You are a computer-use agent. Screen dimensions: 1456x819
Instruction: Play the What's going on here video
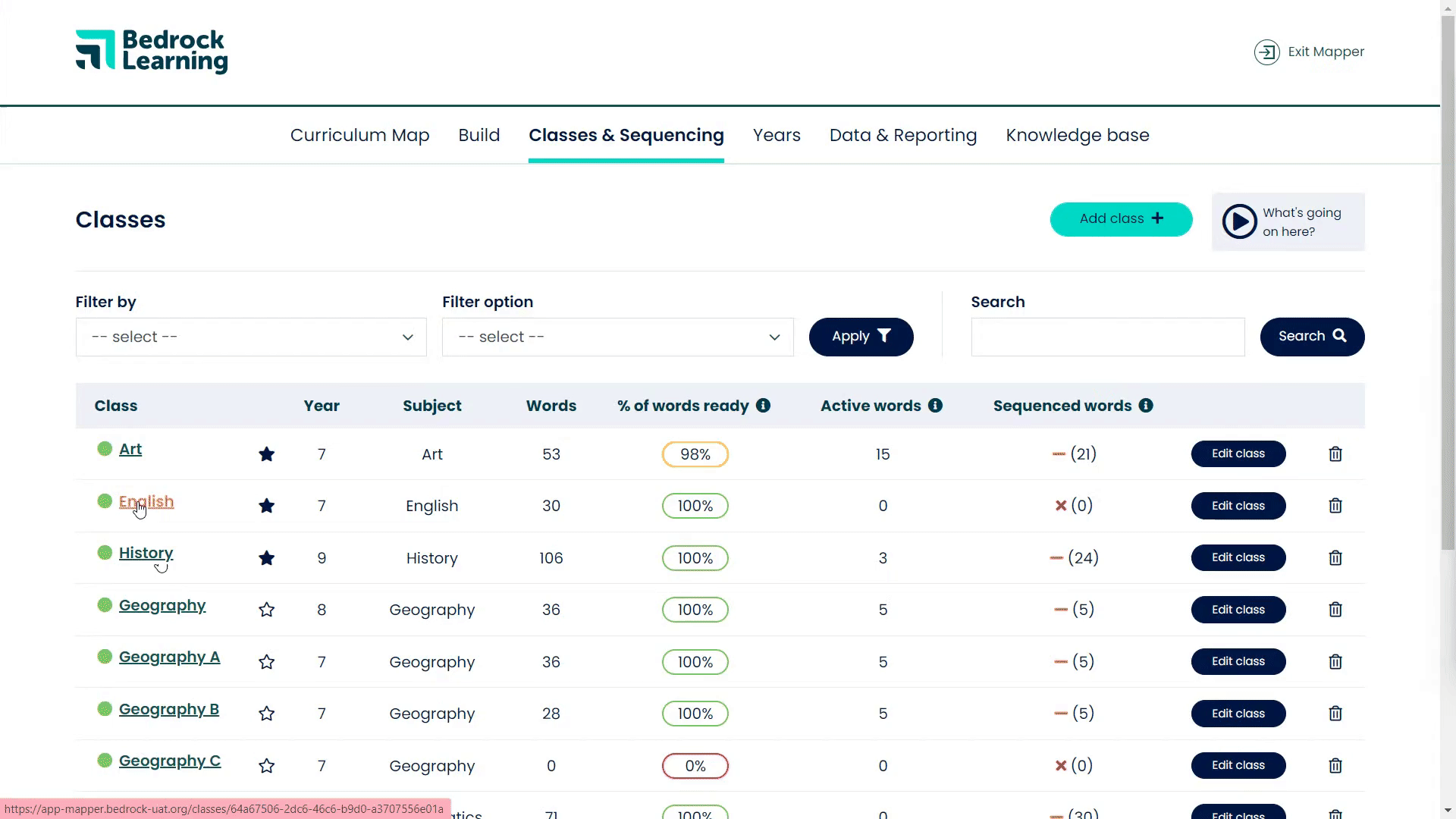pos(1239,222)
